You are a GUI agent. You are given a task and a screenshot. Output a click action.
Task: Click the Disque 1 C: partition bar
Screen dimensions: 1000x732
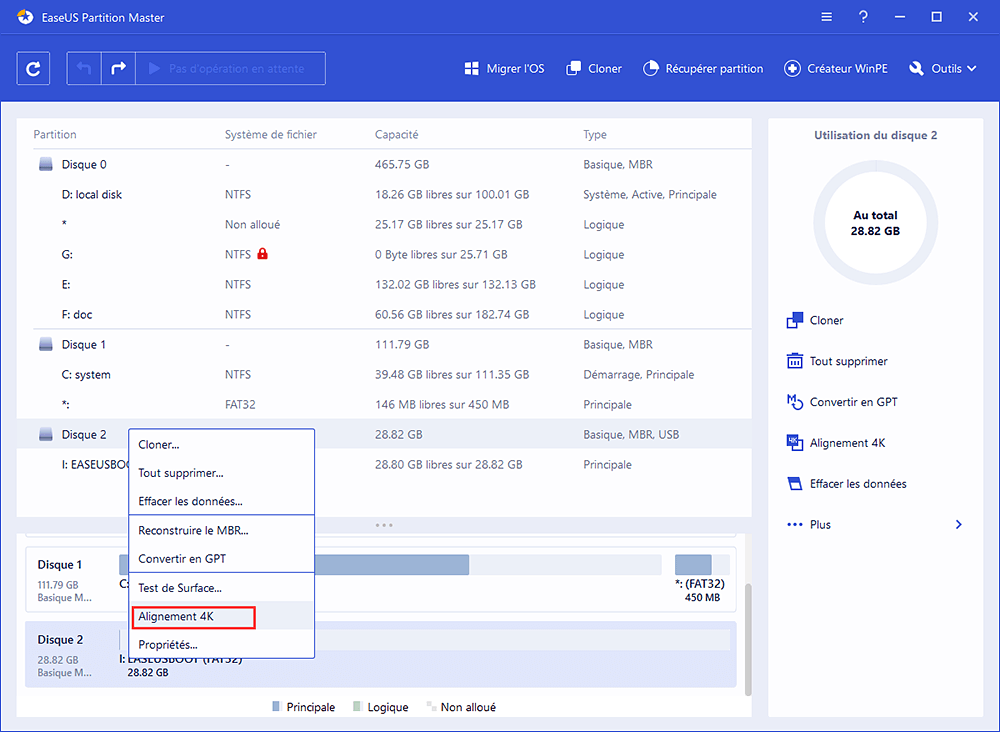pos(392,565)
